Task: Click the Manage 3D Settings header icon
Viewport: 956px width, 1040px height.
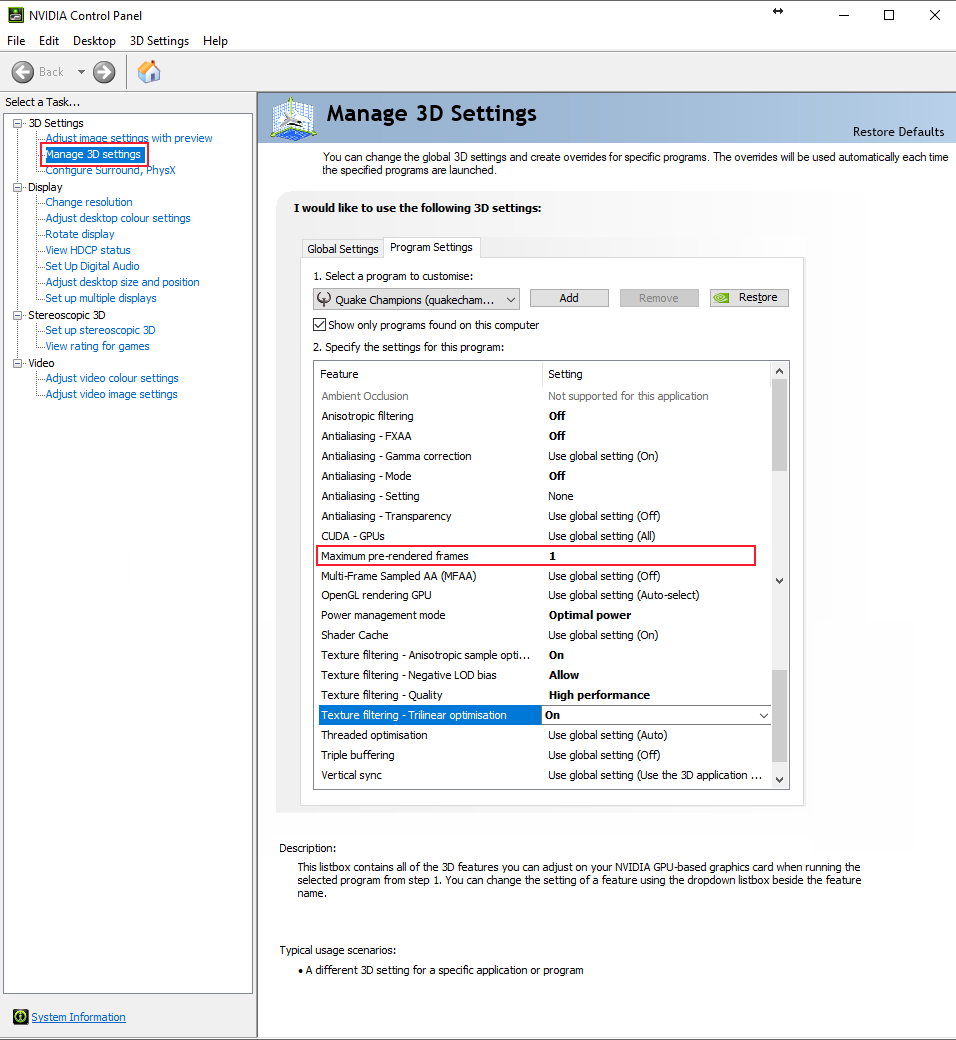Action: (x=293, y=119)
